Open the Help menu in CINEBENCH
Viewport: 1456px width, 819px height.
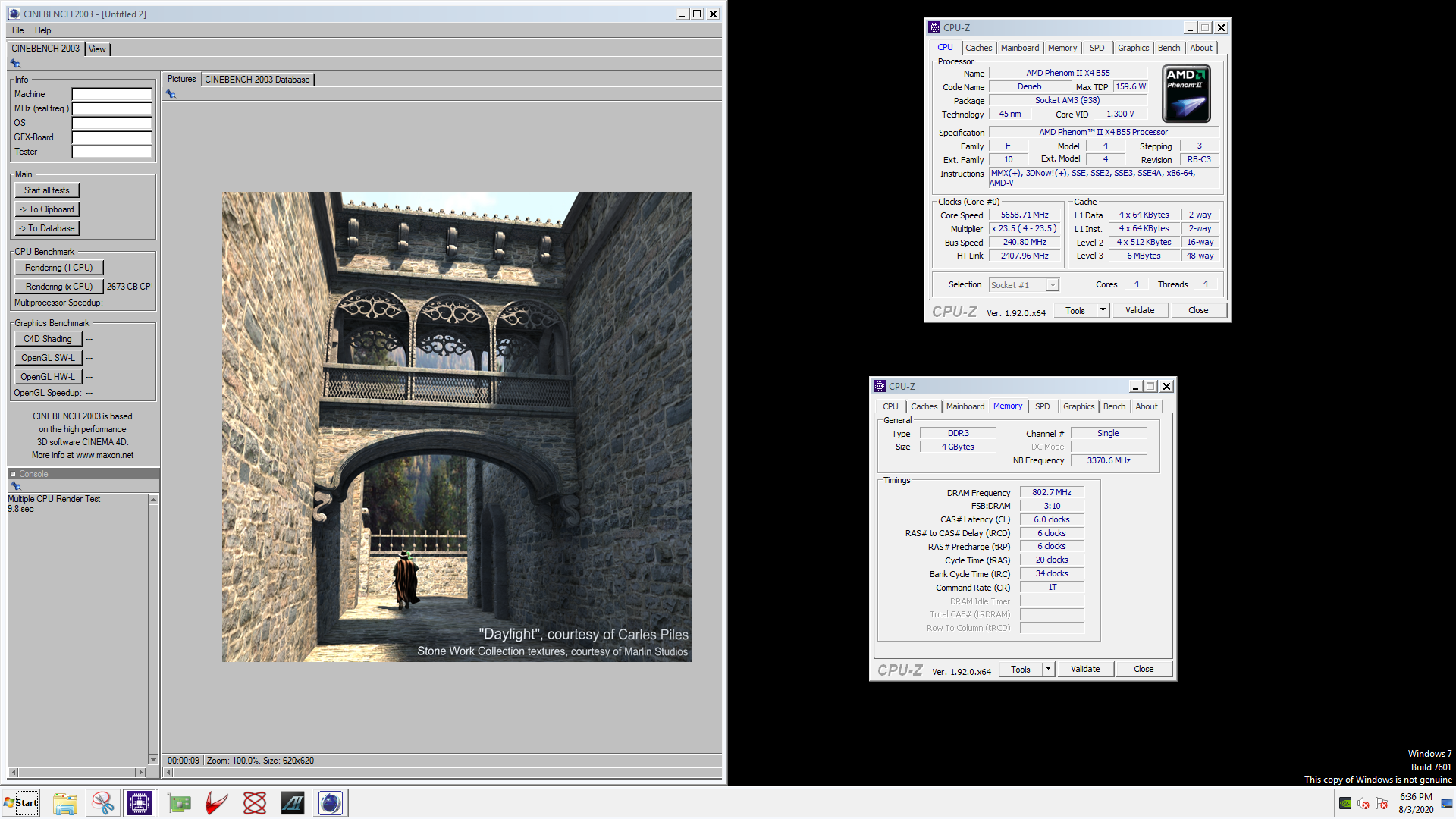pyautogui.click(x=43, y=30)
